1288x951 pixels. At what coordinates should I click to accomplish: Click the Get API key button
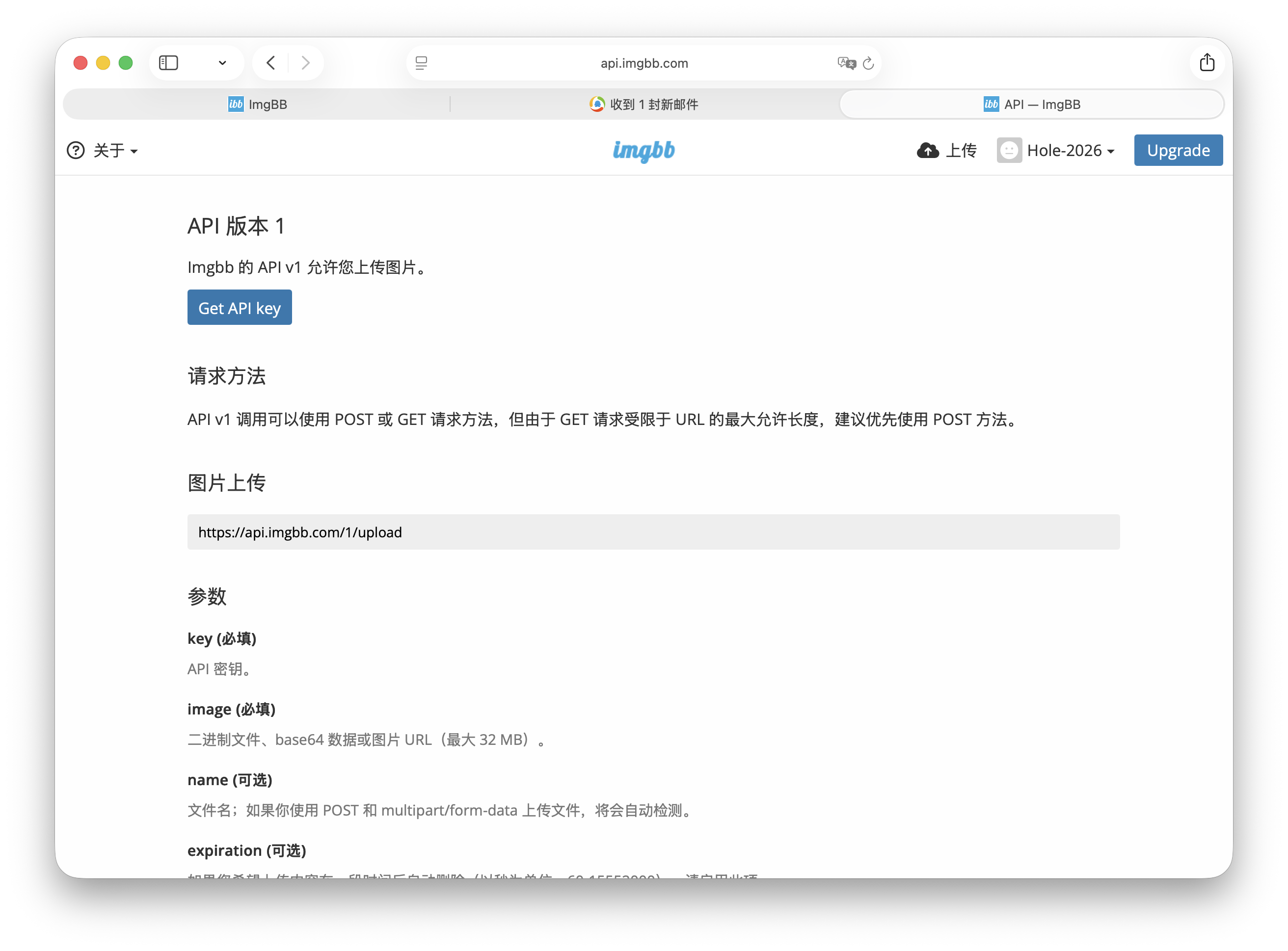click(x=240, y=307)
